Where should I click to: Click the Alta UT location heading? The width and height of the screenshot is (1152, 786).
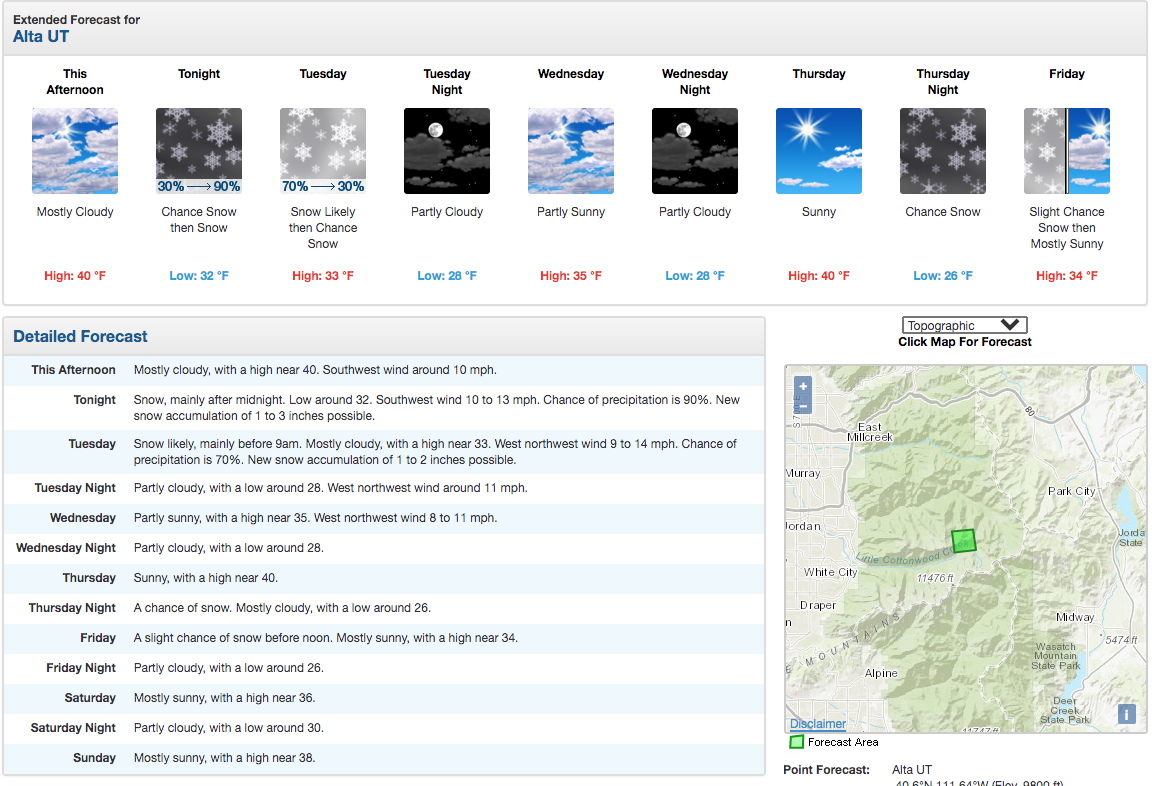41,37
